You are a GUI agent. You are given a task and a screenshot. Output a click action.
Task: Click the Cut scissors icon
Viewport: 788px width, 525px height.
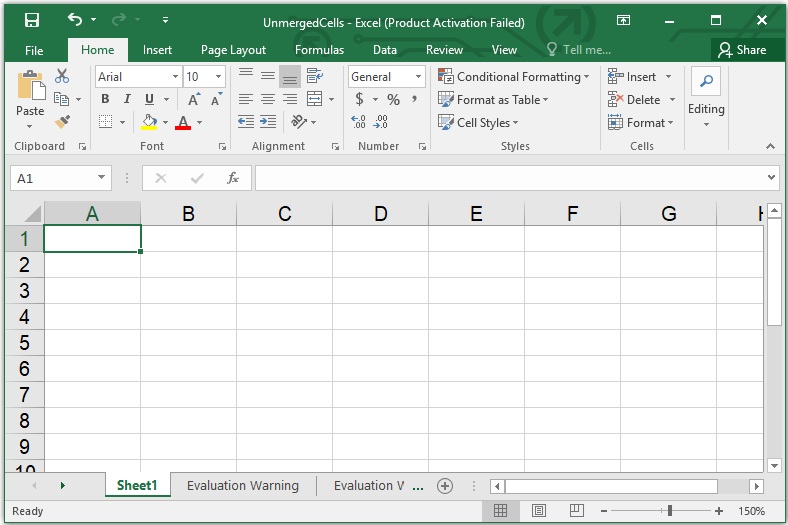[62, 76]
